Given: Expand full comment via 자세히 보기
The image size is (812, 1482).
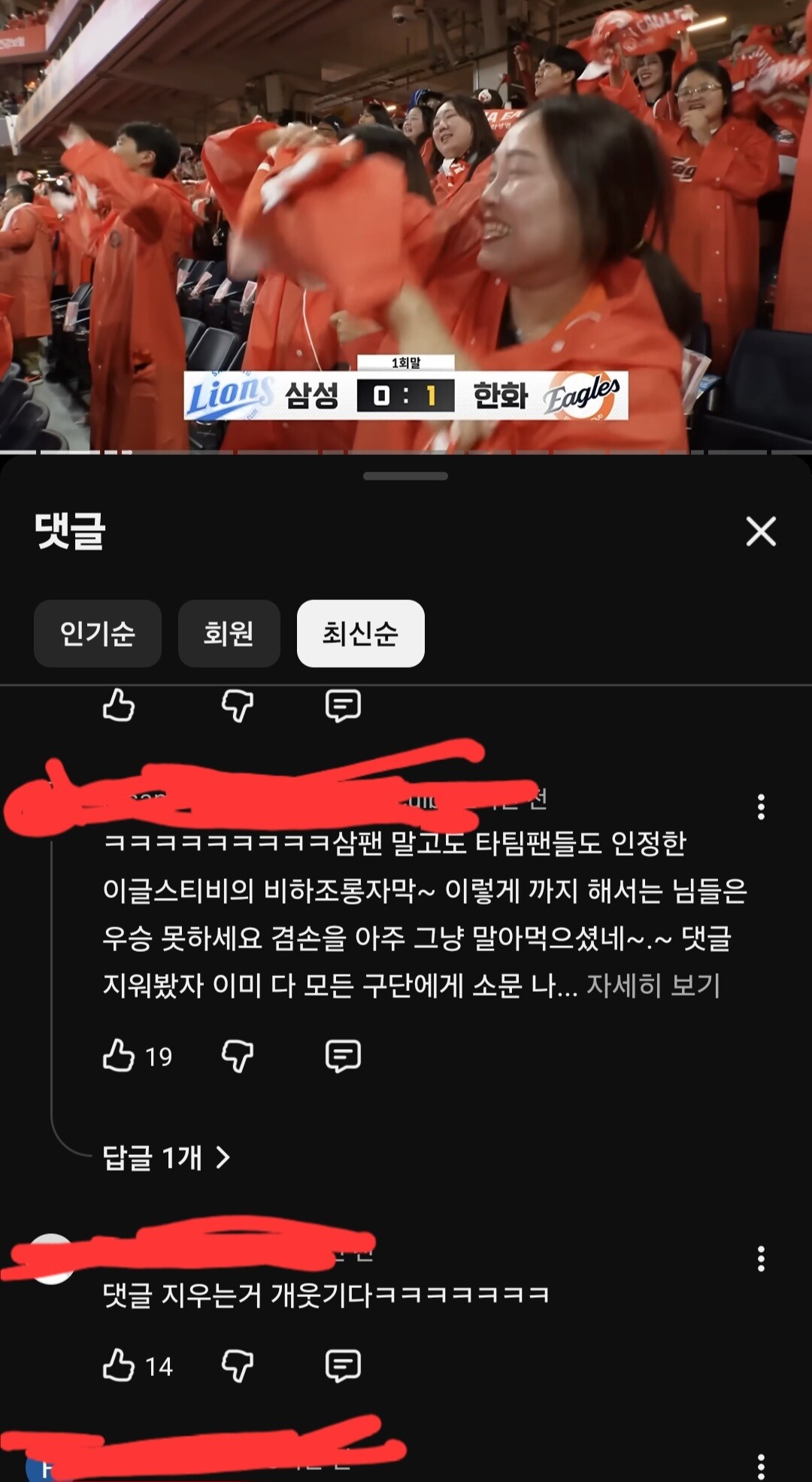Looking at the screenshot, I should point(653,985).
